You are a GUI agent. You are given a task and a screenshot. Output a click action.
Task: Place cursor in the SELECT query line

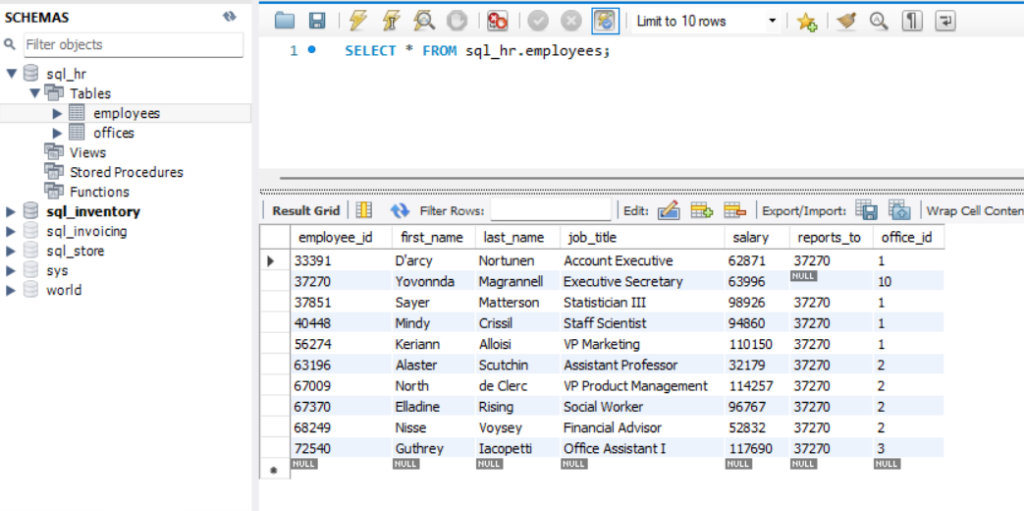tap(477, 51)
